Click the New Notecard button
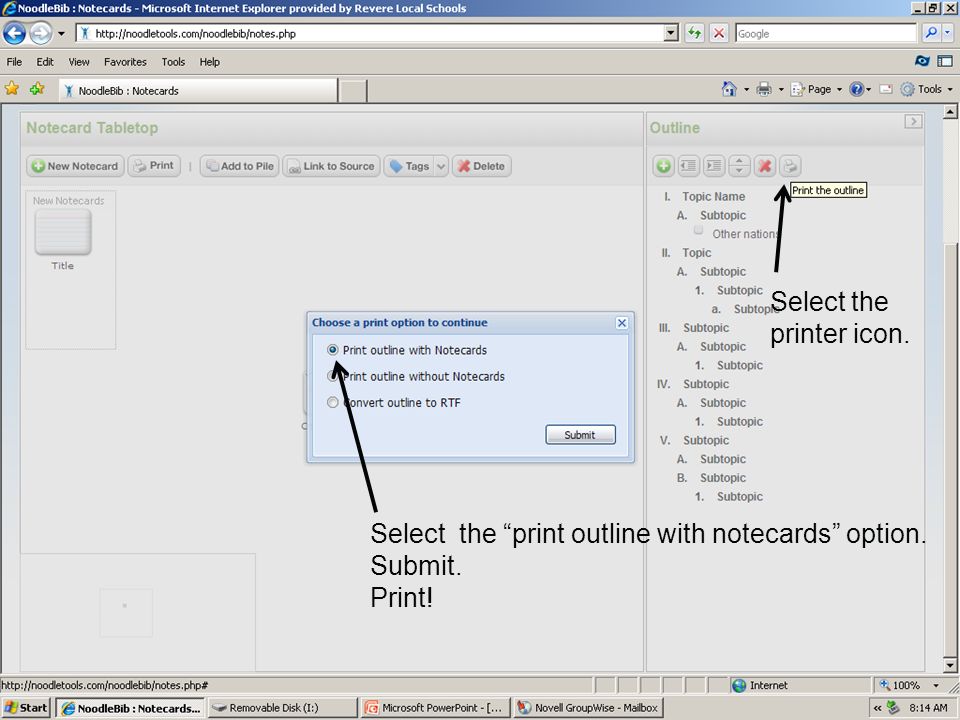The width and height of the screenshot is (960, 720). tap(75, 166)
